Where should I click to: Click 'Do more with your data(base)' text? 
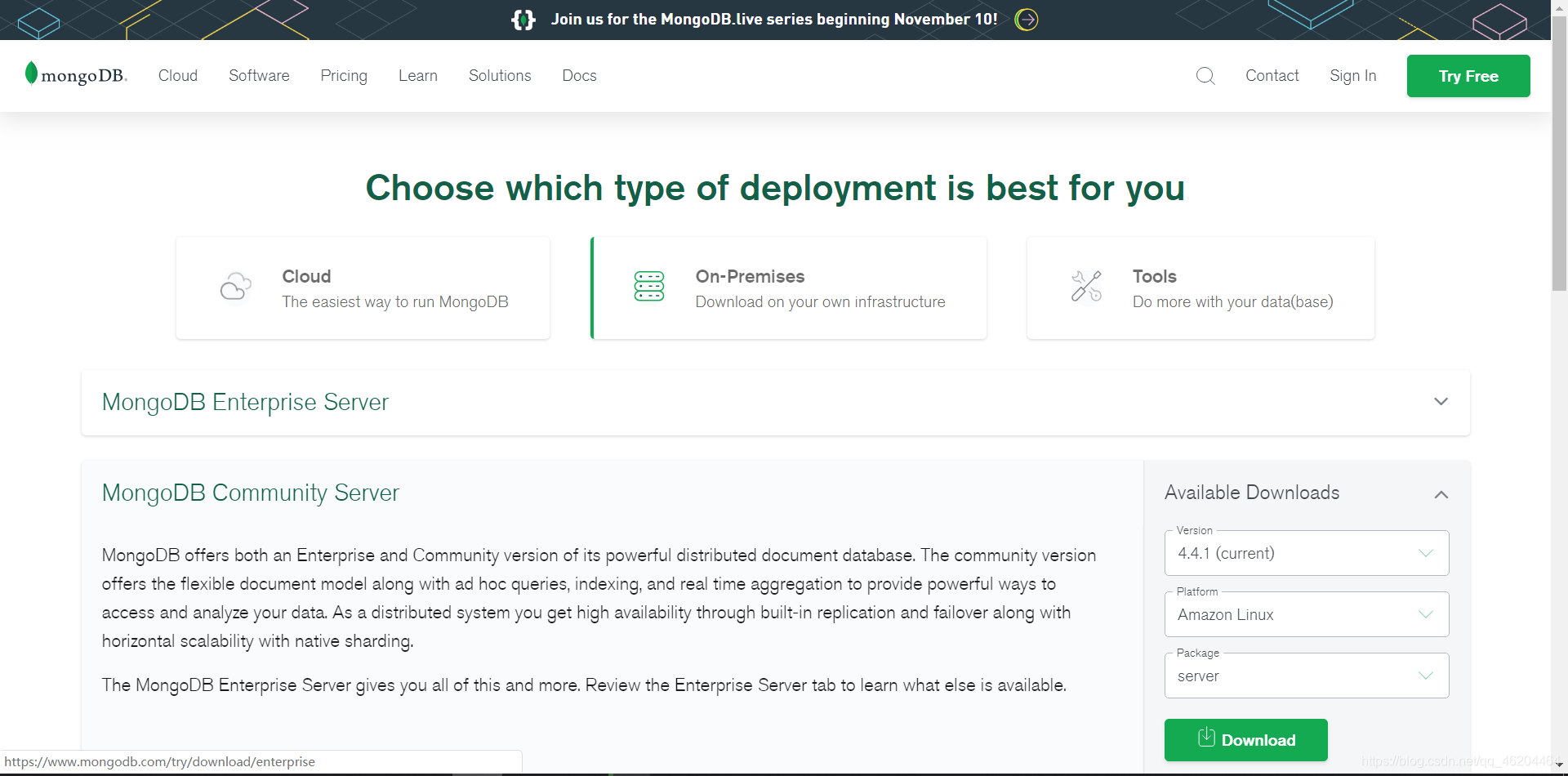(1232, 301)
